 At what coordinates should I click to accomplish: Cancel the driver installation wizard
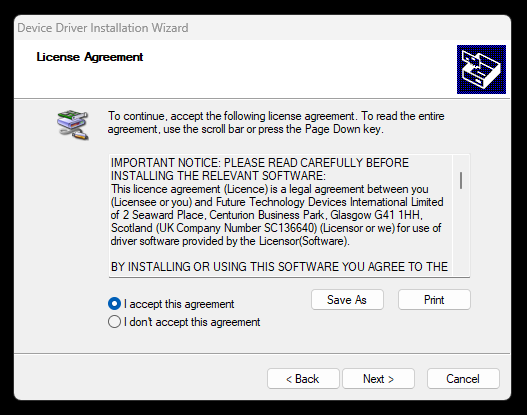[463, 379]
